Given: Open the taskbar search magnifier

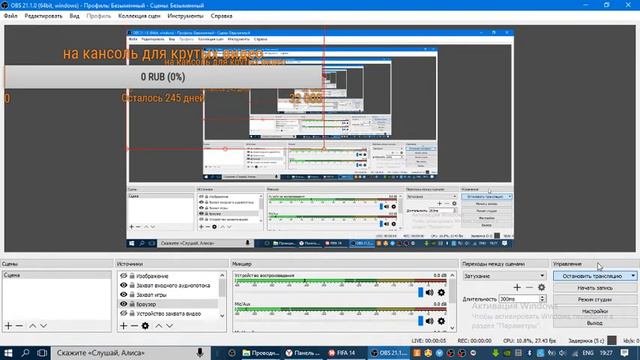Looking at the screenshot, I should [x=25, y=353].
